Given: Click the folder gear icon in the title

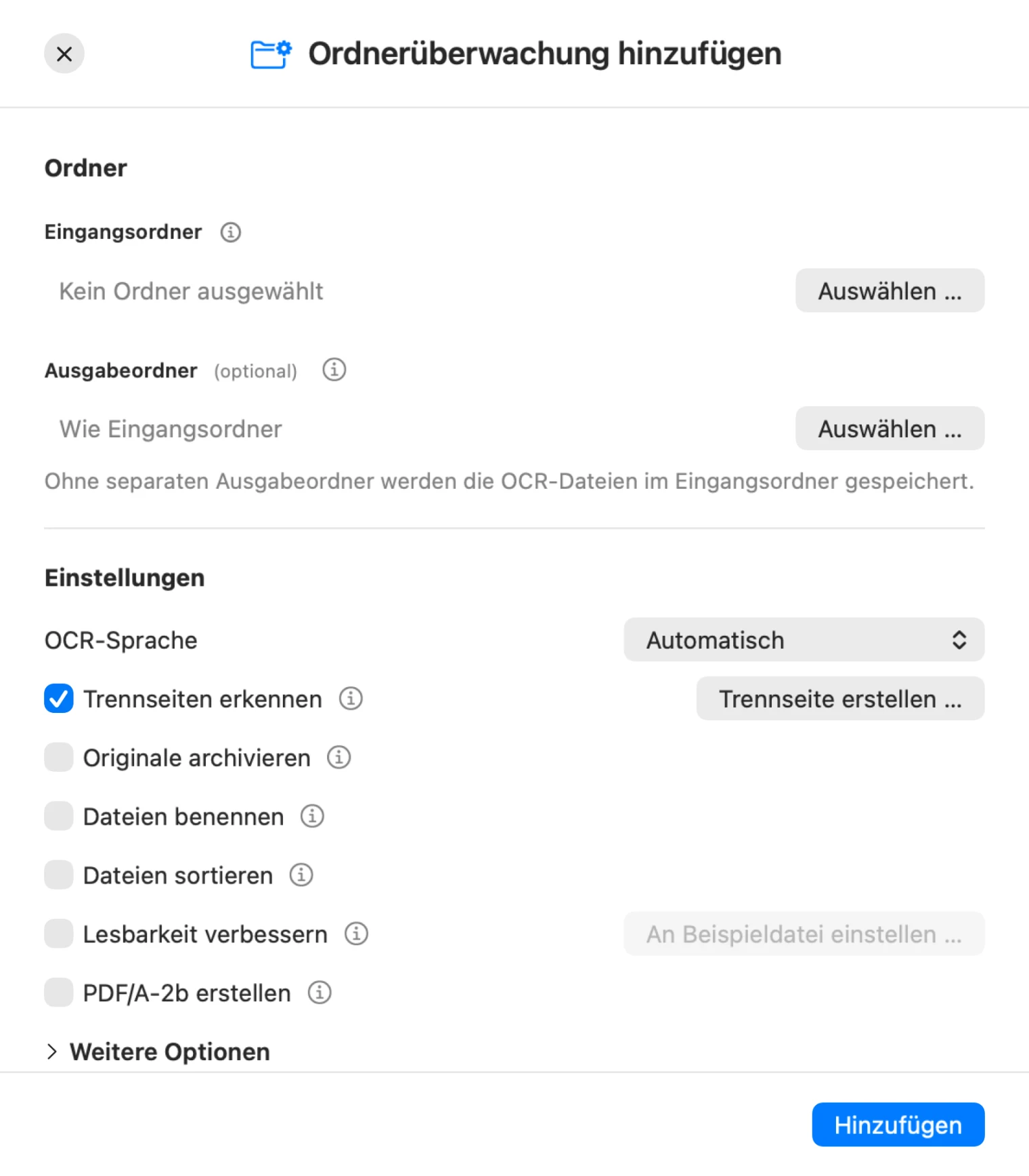Looking at the screenshot, I should pos(271,54).
